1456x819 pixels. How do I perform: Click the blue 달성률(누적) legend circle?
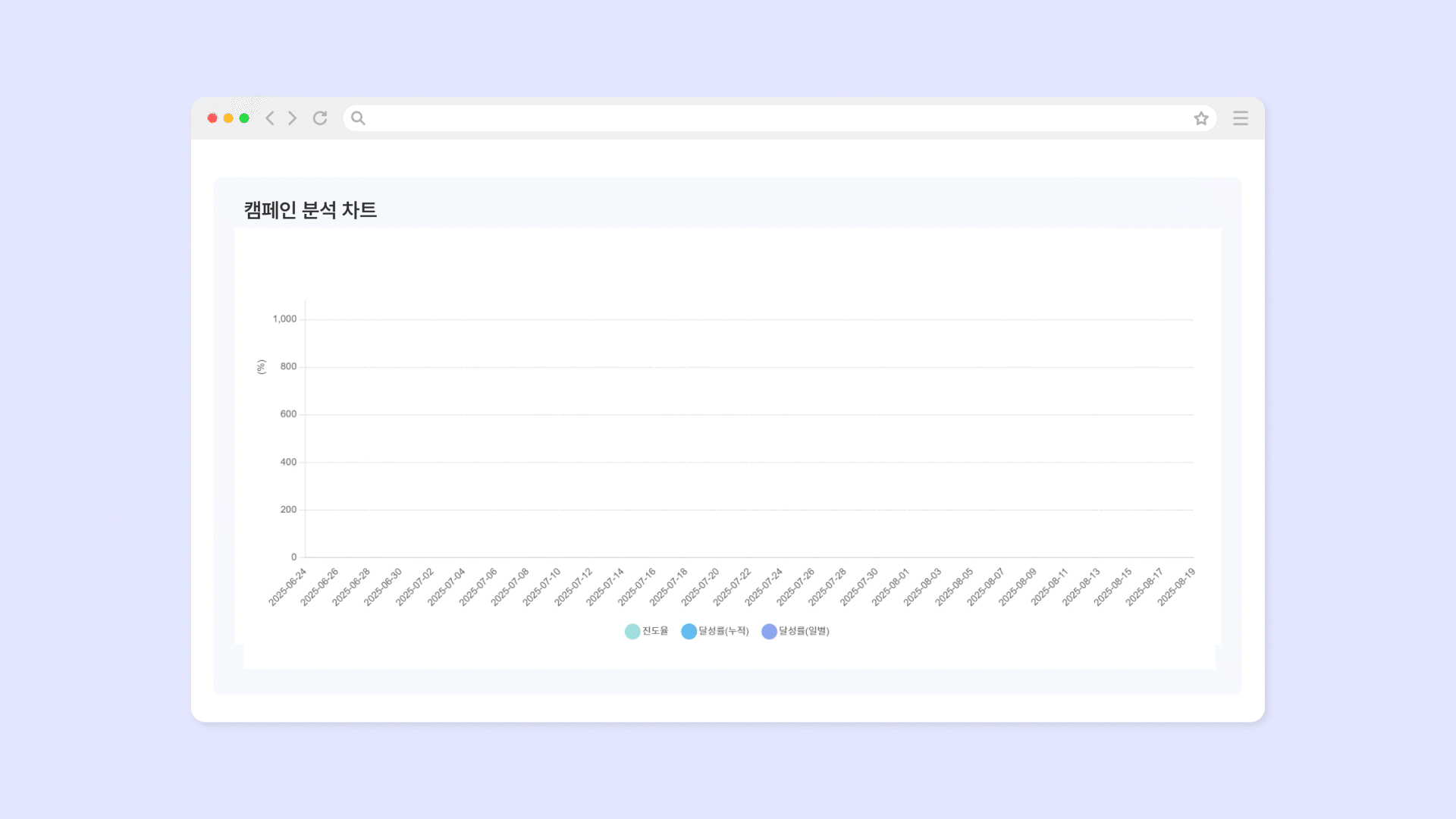[x=689, y=632]
